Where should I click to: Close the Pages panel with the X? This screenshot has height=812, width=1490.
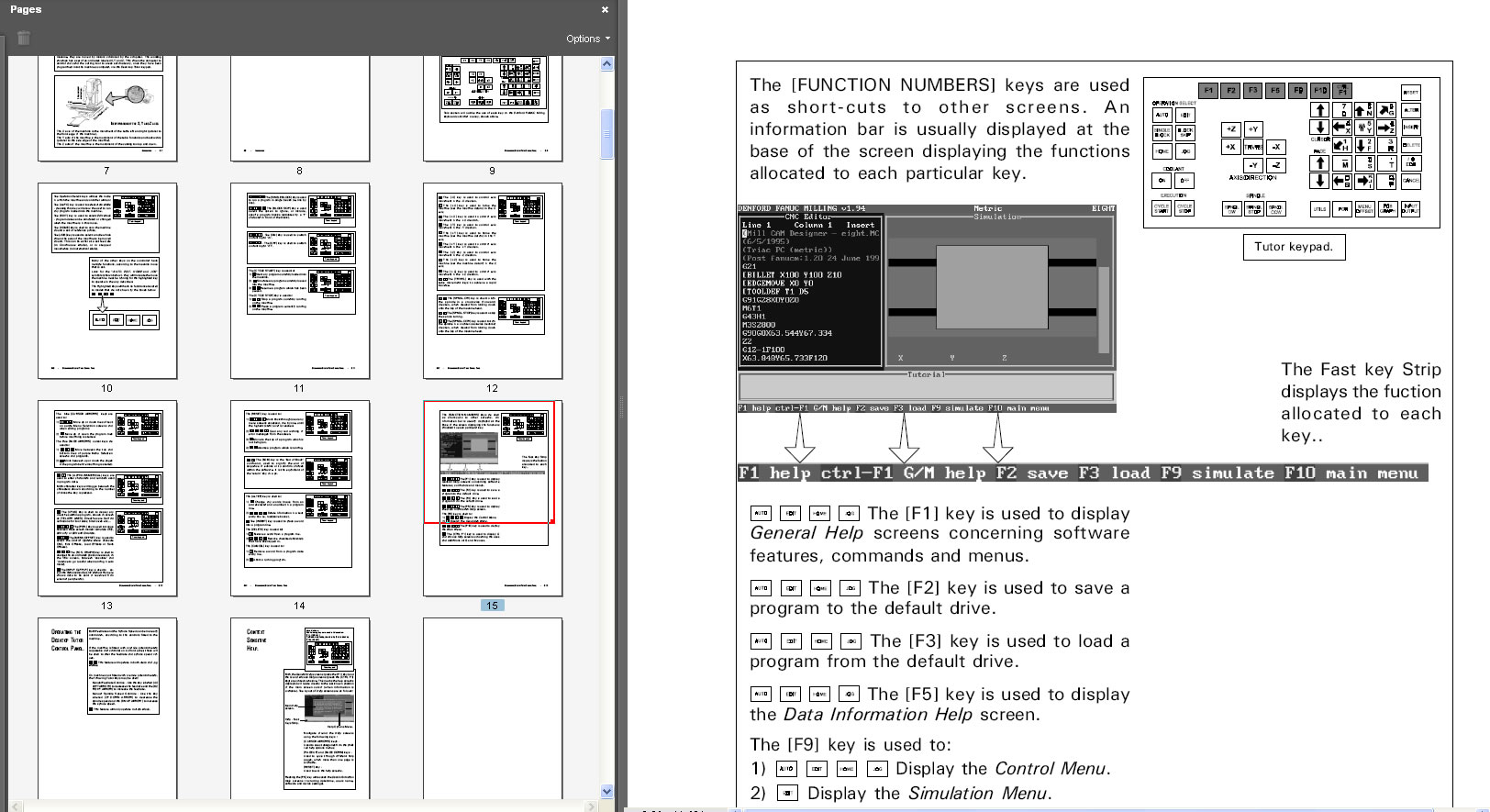(605, 9)
